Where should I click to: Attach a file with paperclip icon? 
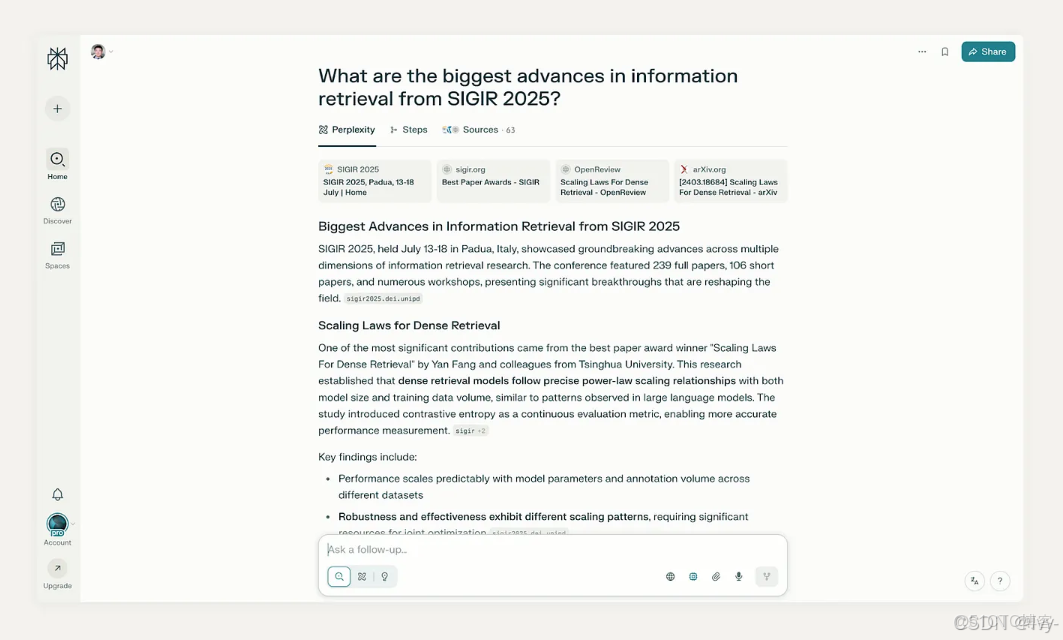[716, 576]
